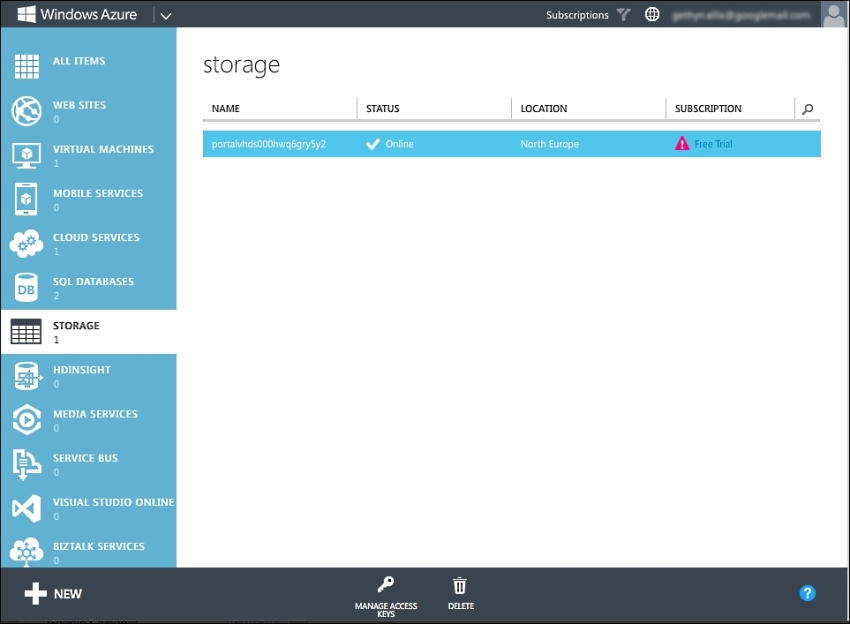Viewport: 850px width, 624px height.
Task: Click the subscriptions filter funnel icon
Action: 624,15
